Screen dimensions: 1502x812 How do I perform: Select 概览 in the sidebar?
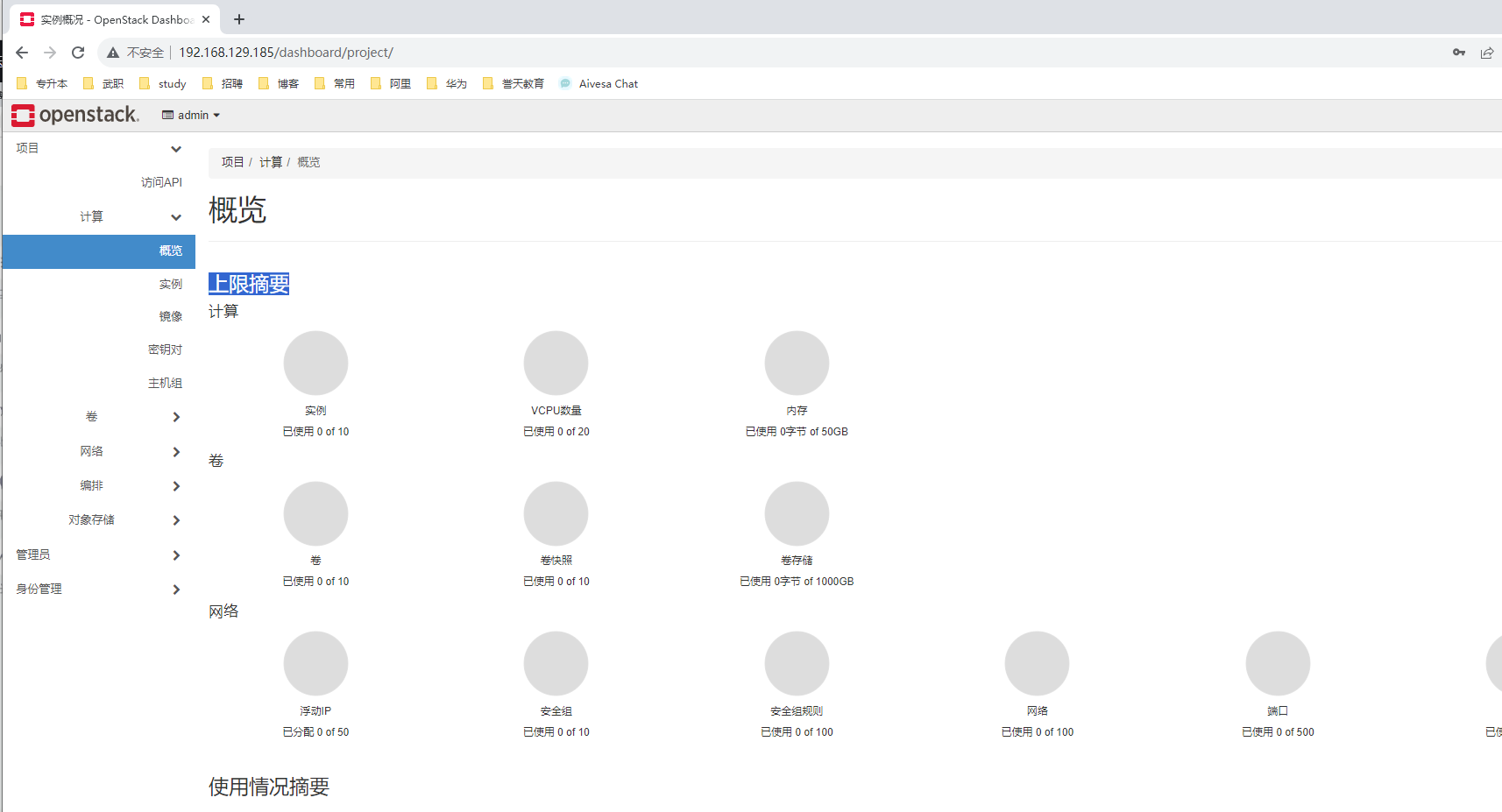tap(99, 251)
